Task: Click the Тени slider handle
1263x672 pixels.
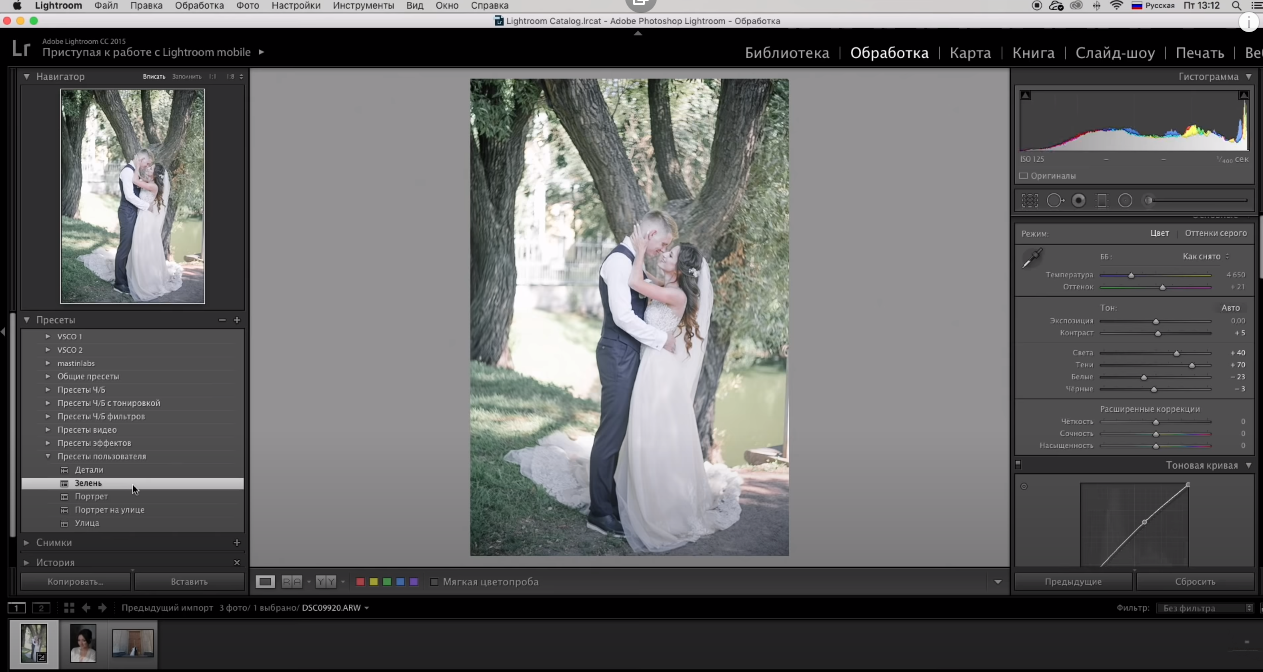Action: click(x=1191, y=365)
